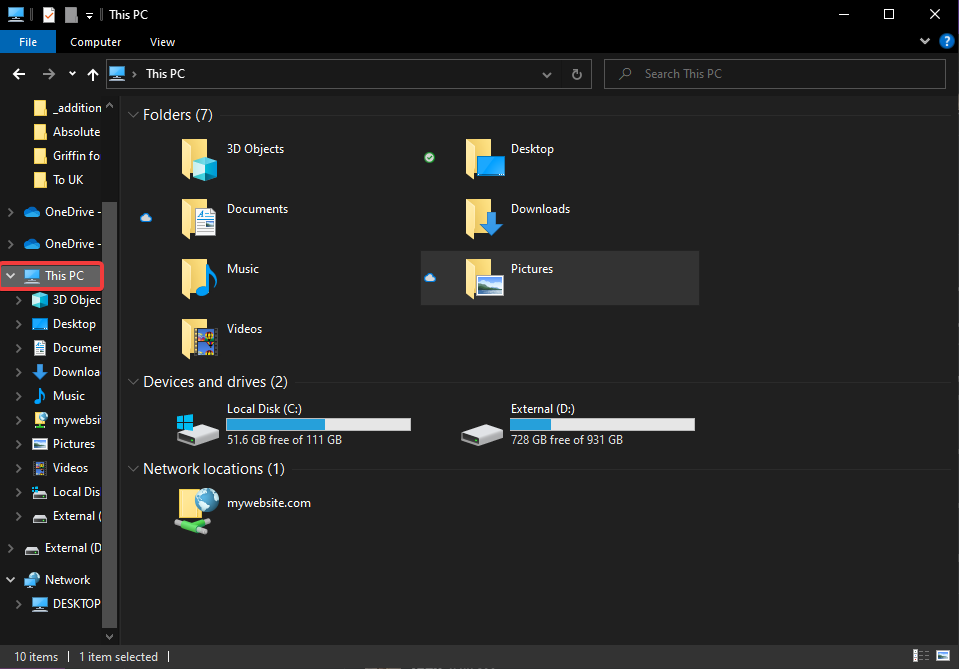
Task: Collapse the This PC tree node
Action: (x=10, y=276)
